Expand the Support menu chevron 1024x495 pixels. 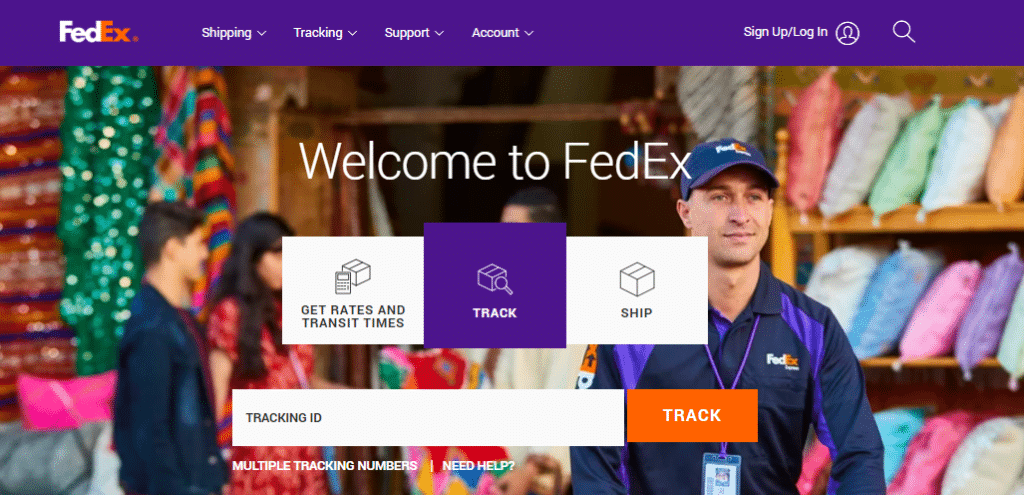coord(439,33)
